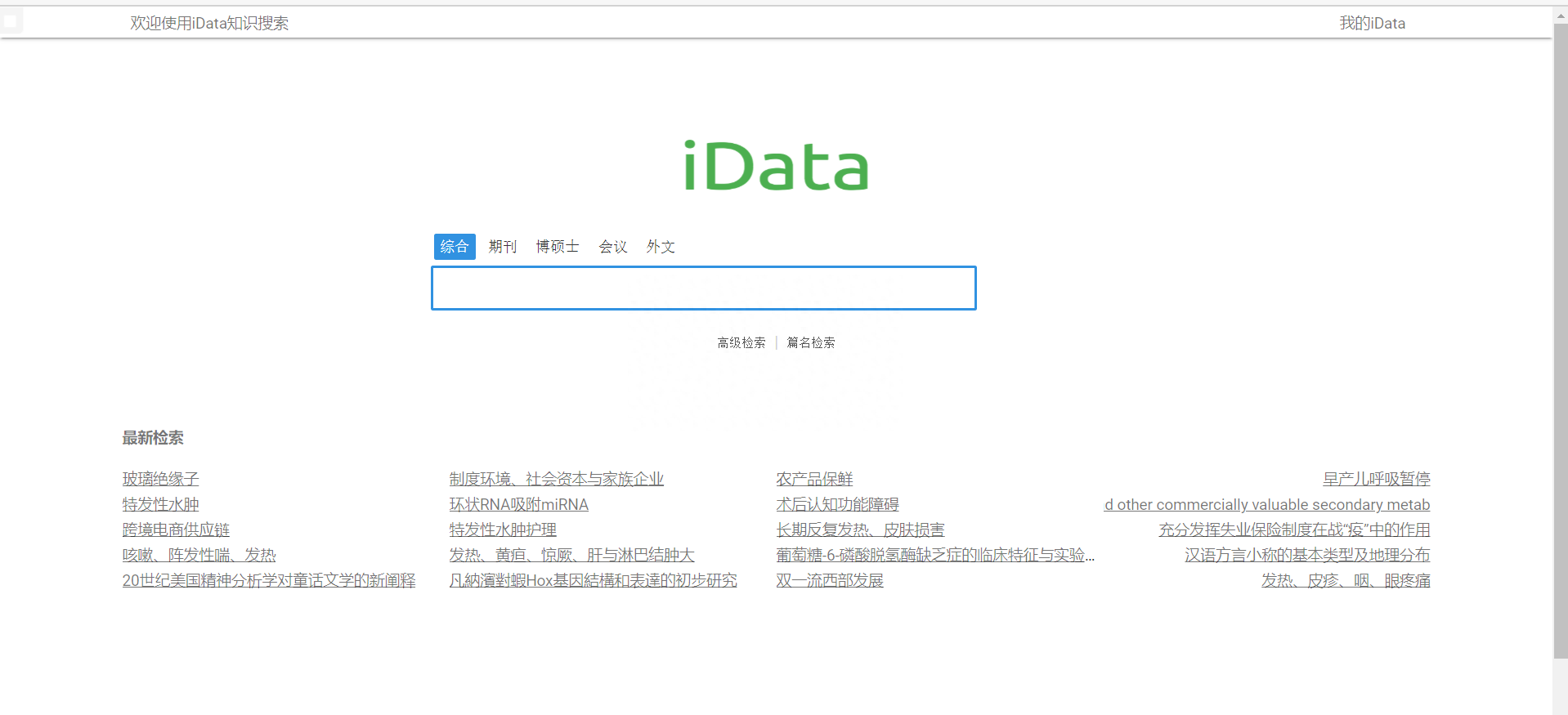Open 长期反复发热、皮肤损害 link

(861, 530)
